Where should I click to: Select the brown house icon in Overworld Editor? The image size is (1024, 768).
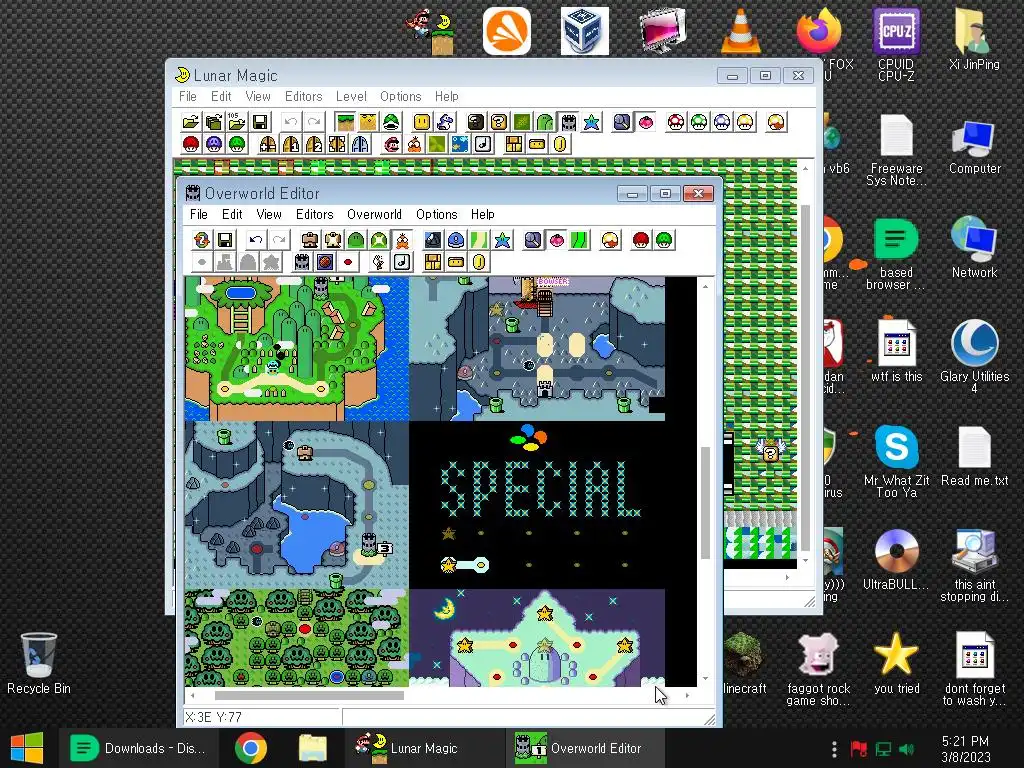point(310,240)
